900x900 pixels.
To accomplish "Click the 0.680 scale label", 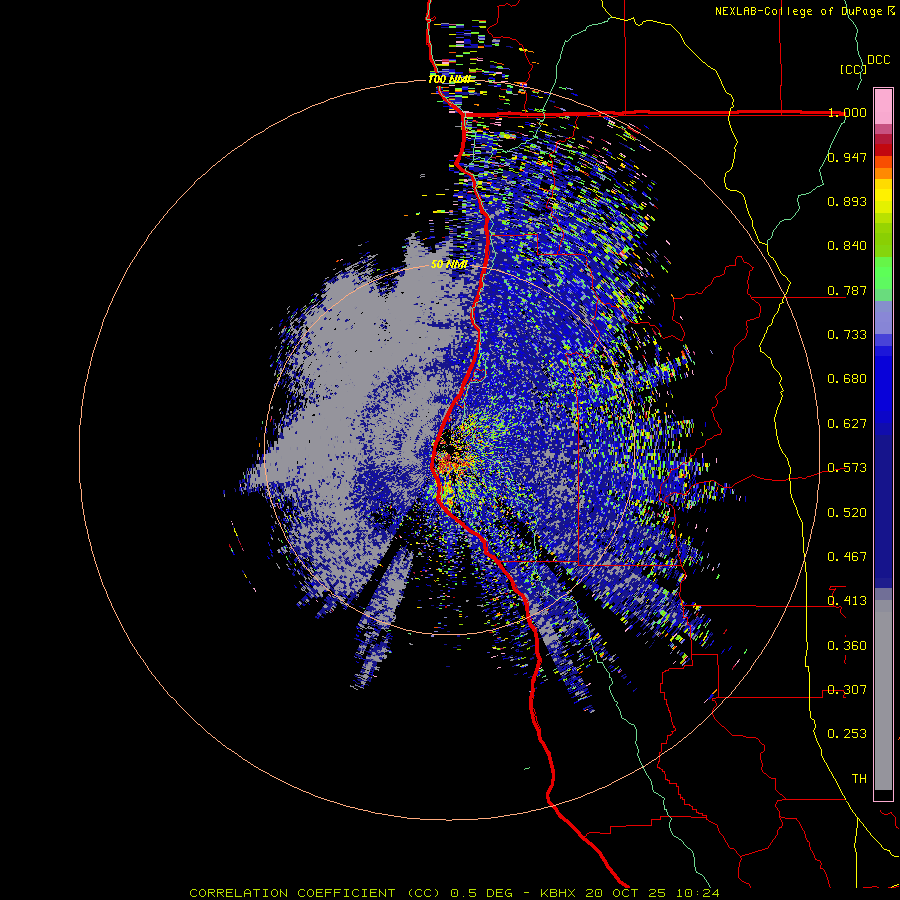I will (847, 379).
